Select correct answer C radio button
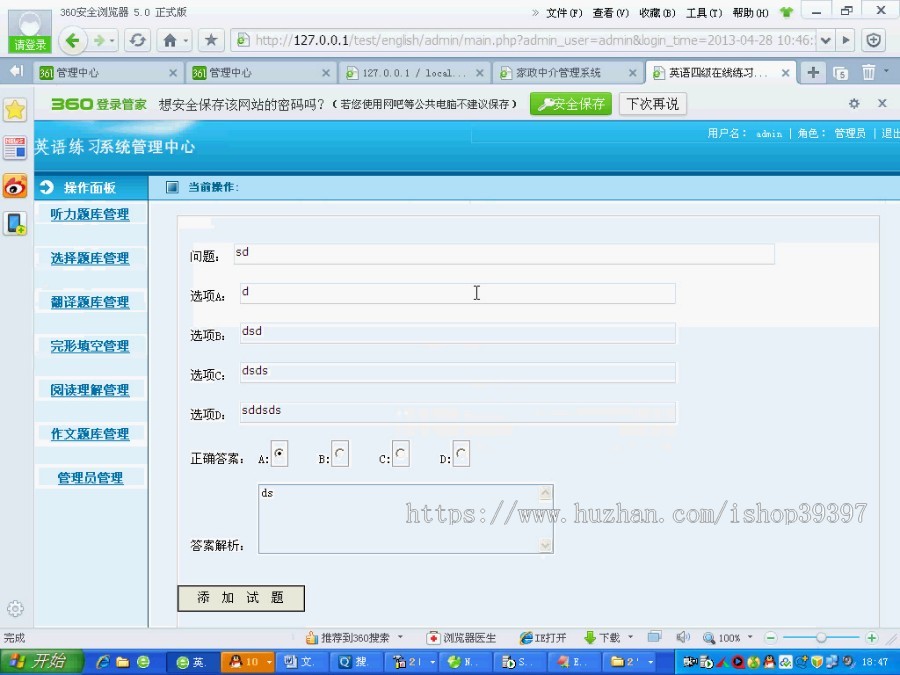 click(x=401, y=453)
